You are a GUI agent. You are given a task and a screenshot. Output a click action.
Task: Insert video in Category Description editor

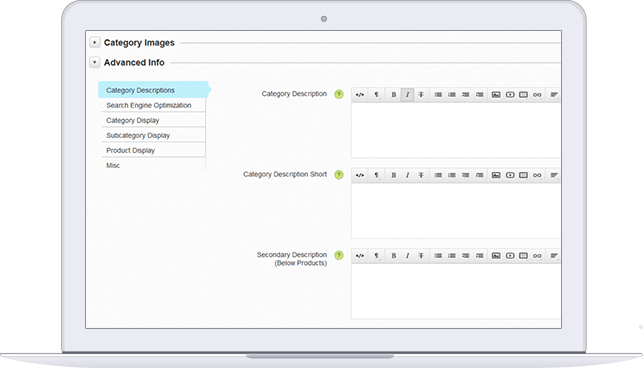pyautogui.click(x=510, y=95)
